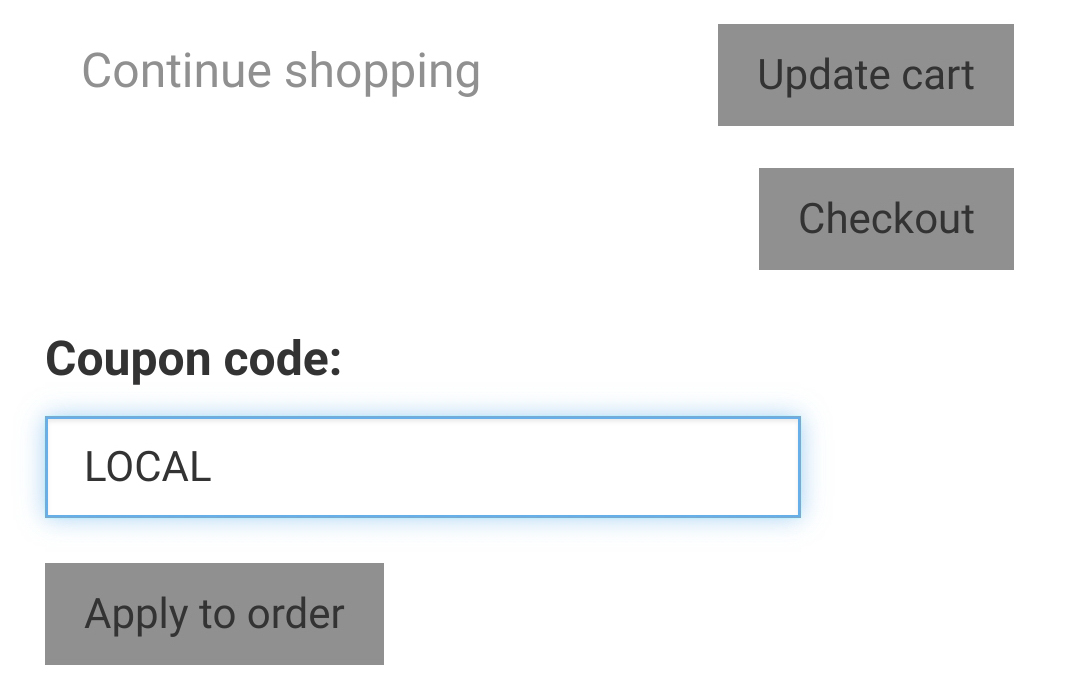Apply the coupon to the order
This screenshot has height=696, width=1080.
pyautogui.click(x=214, y=614)
